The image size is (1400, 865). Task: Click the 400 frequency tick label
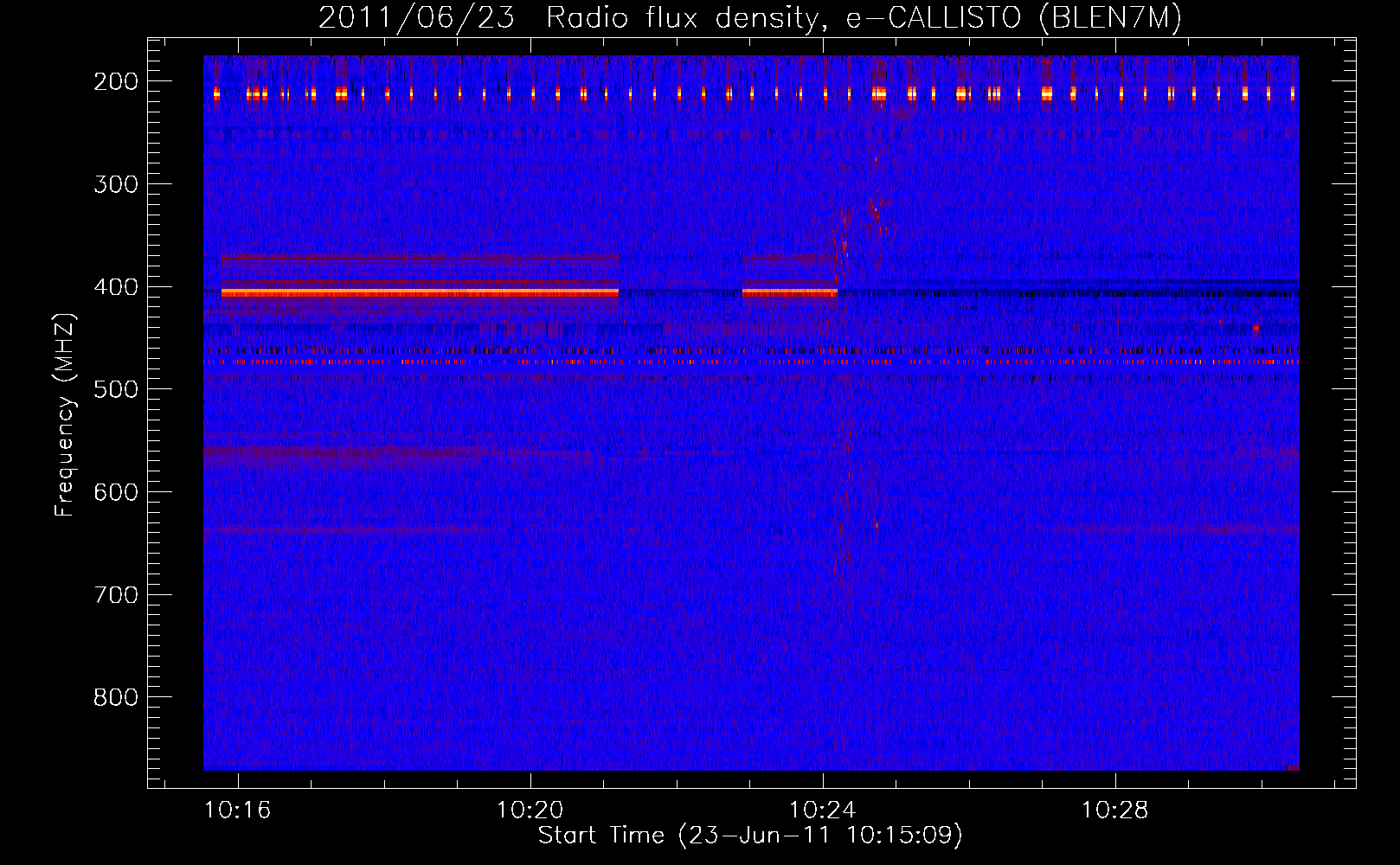(116, 287)
